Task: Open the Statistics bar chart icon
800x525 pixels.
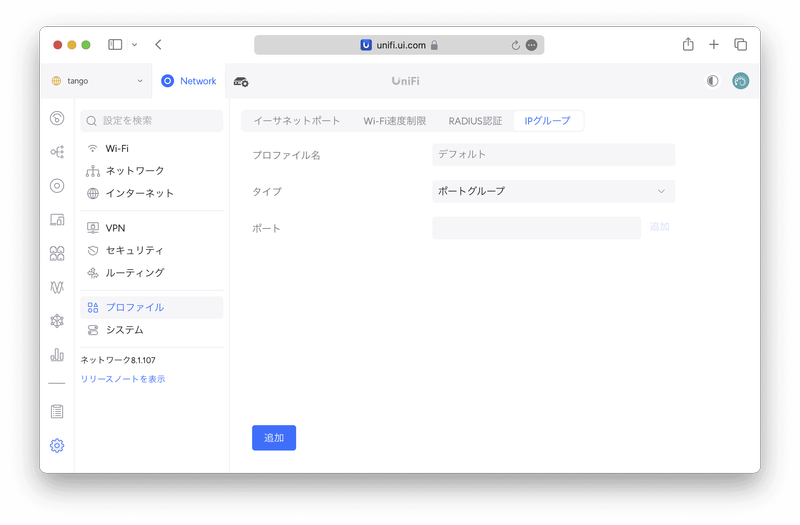Action: click(x=57, y=355)
